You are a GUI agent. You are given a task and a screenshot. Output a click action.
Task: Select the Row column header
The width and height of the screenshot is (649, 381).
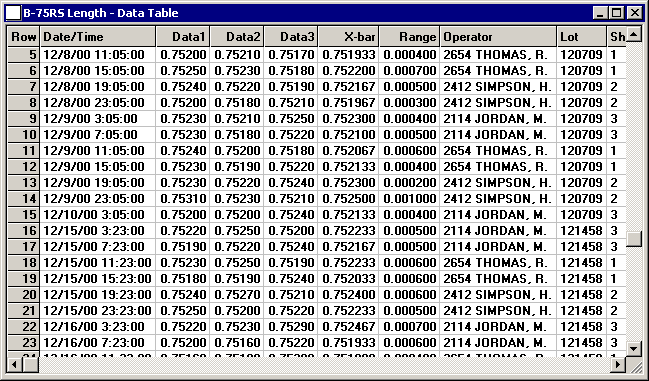click(24, 37)
